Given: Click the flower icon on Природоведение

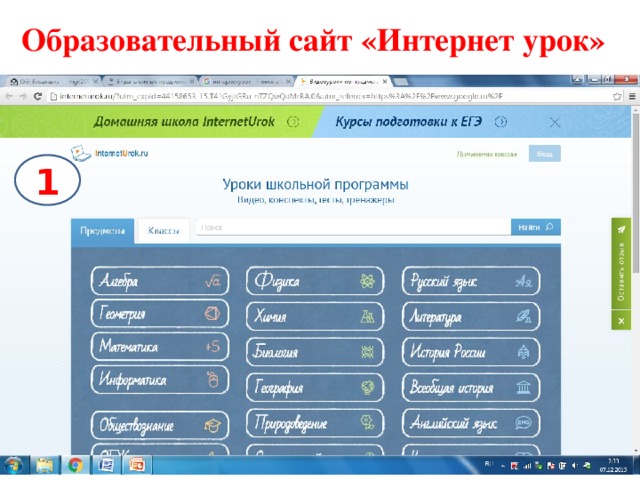Looking at the screenshot, I should pyautogui.click(x=368, y=422).
